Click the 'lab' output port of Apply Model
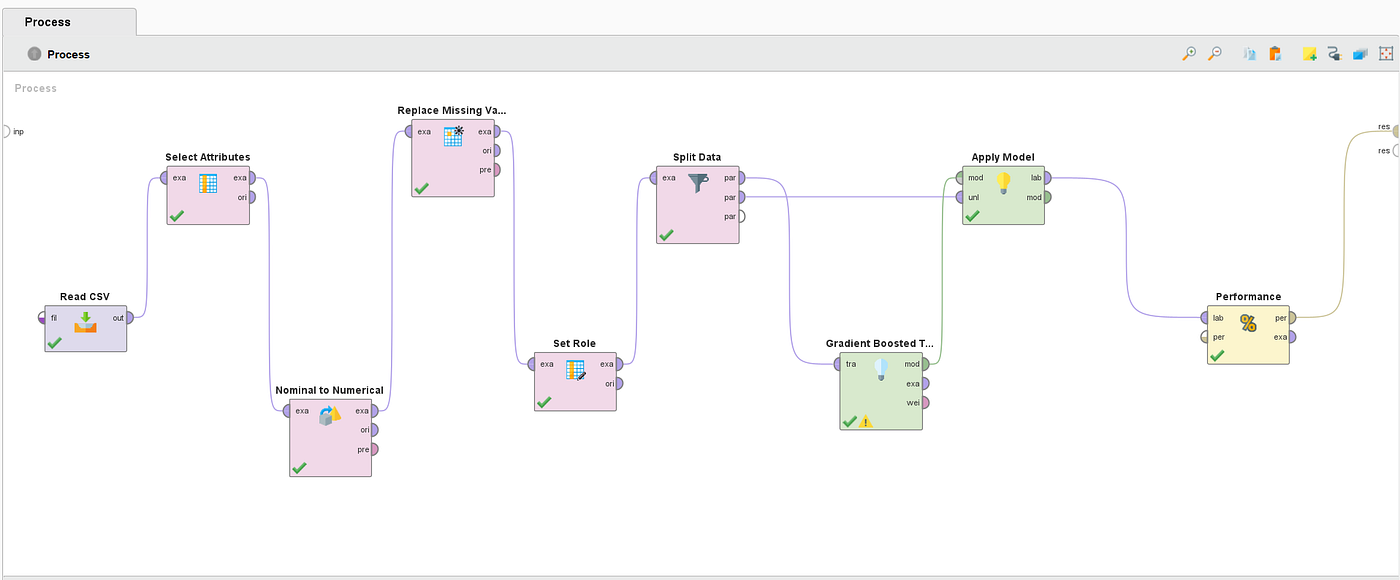This screenshot has height=580, width=1400. point(1048,178)
